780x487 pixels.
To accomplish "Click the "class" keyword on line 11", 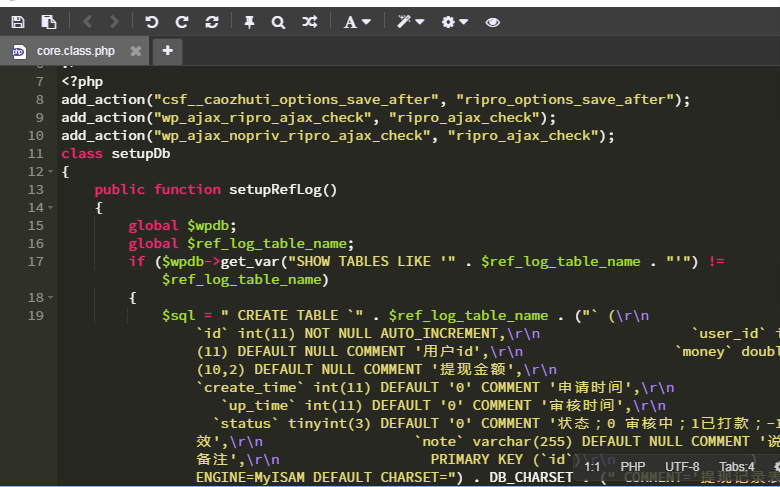I will (x=82, y=153).
